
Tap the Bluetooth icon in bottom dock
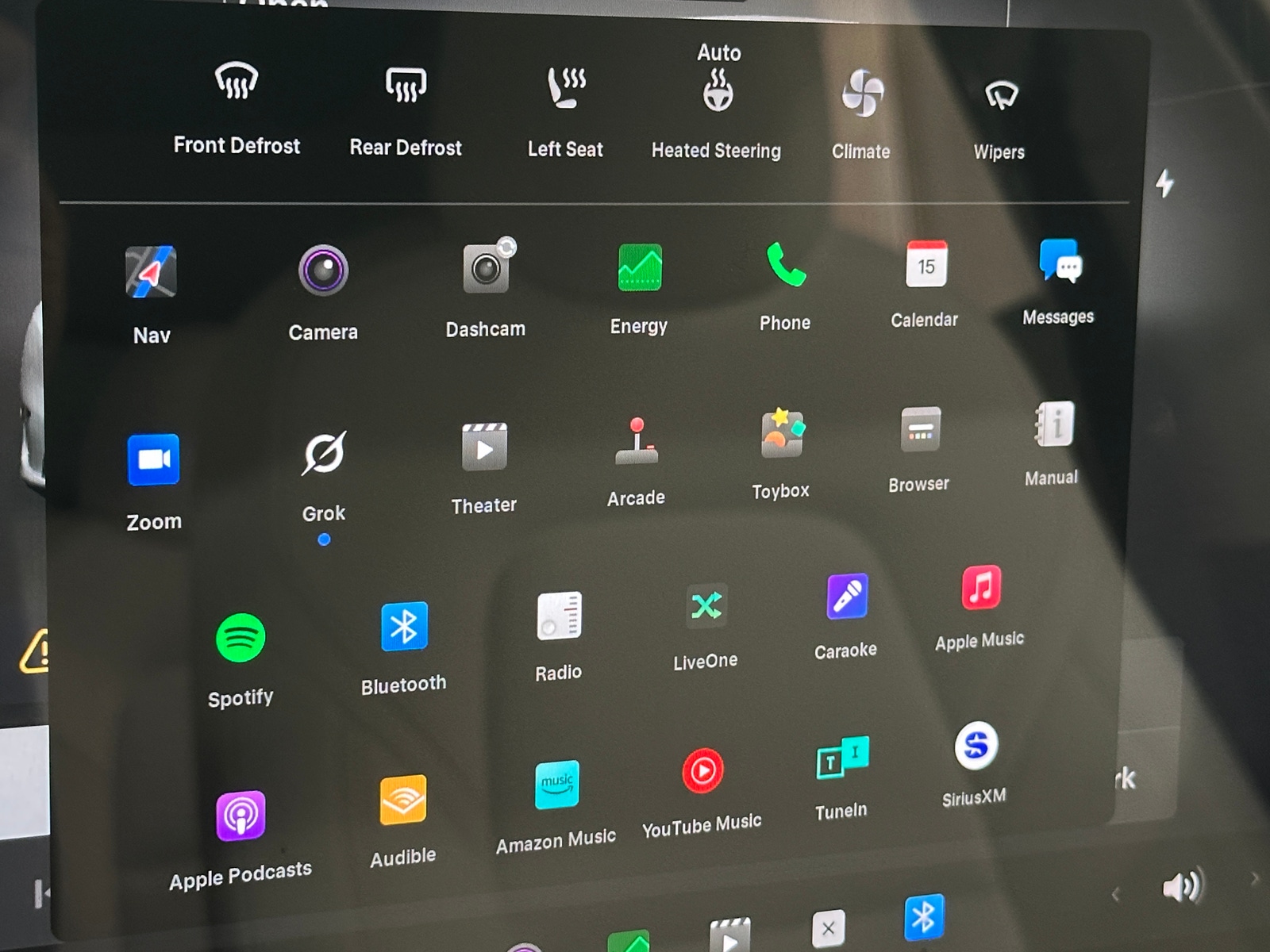pyautogui.click(x=924, y=917)
